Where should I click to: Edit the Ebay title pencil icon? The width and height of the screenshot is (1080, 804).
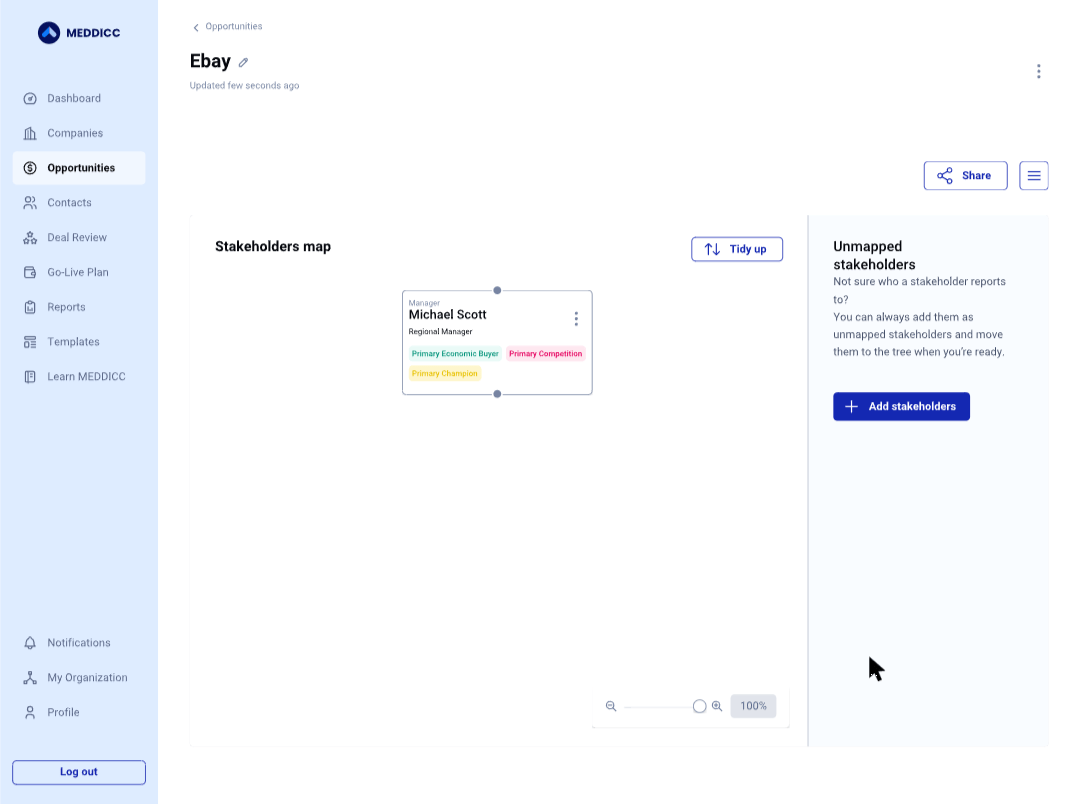(x=243, y=63)
